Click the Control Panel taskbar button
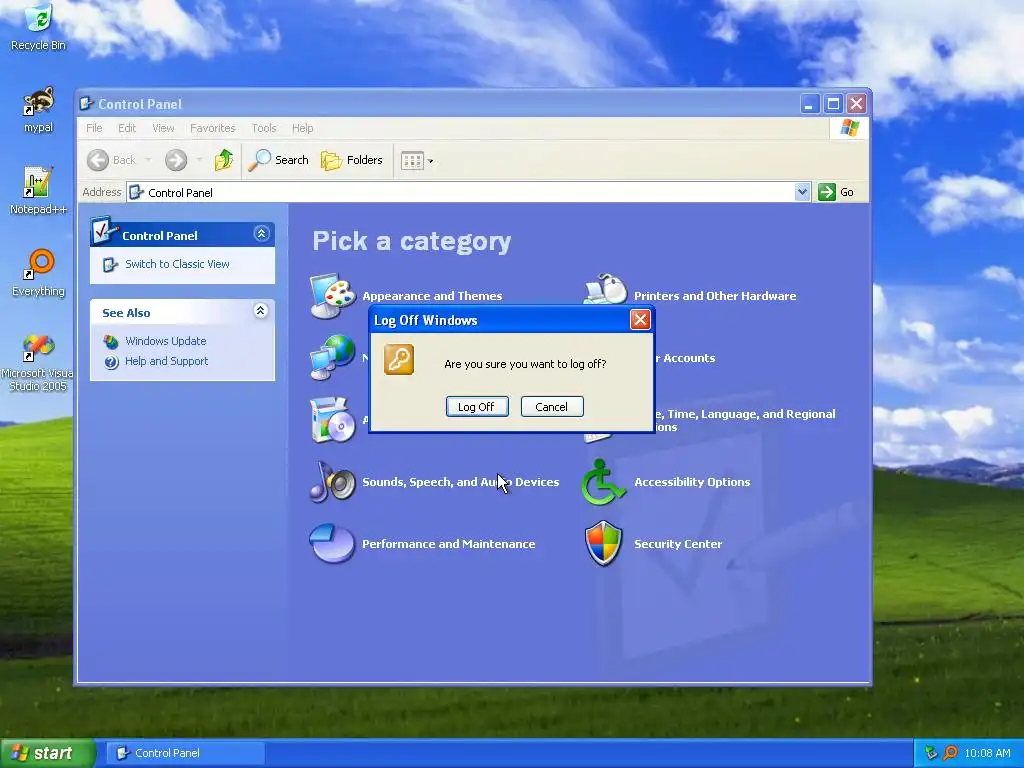1024x768 pixels. coord(185,753)
